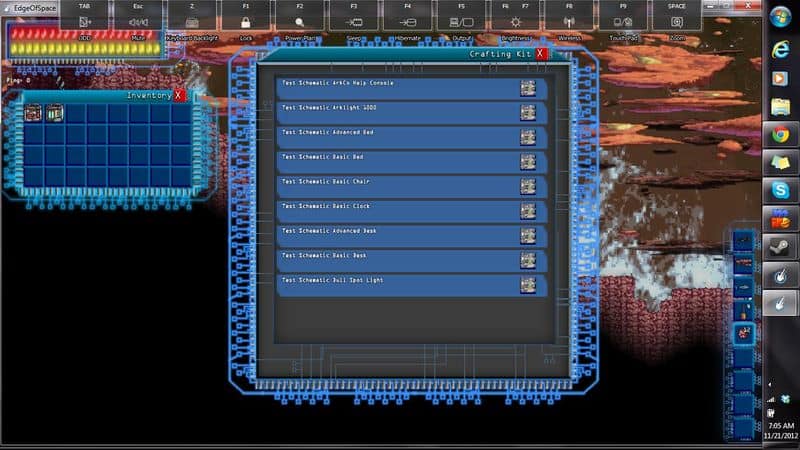
Task: Click the Lock padlock hotkey tile
Action: click(246, 21)
